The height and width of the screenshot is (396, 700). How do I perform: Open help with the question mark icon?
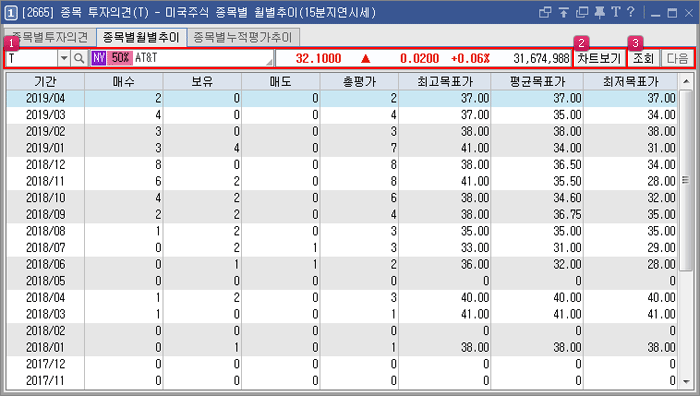pyautogui.click(x=630, y=12)
